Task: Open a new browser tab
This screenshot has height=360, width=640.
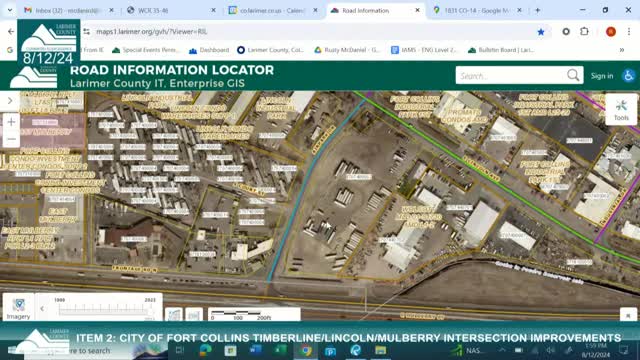Action: coord(538,10)
